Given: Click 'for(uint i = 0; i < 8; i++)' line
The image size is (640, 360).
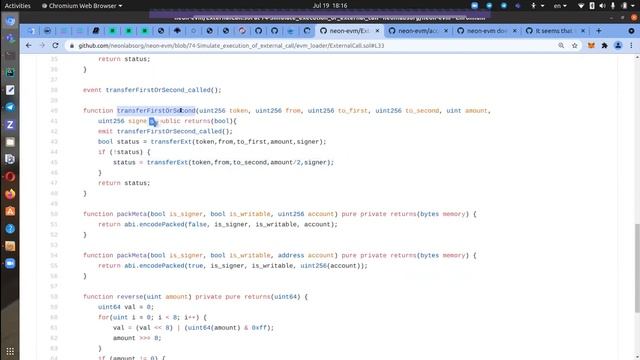Looking at the screenshot, I should [152, 317].
